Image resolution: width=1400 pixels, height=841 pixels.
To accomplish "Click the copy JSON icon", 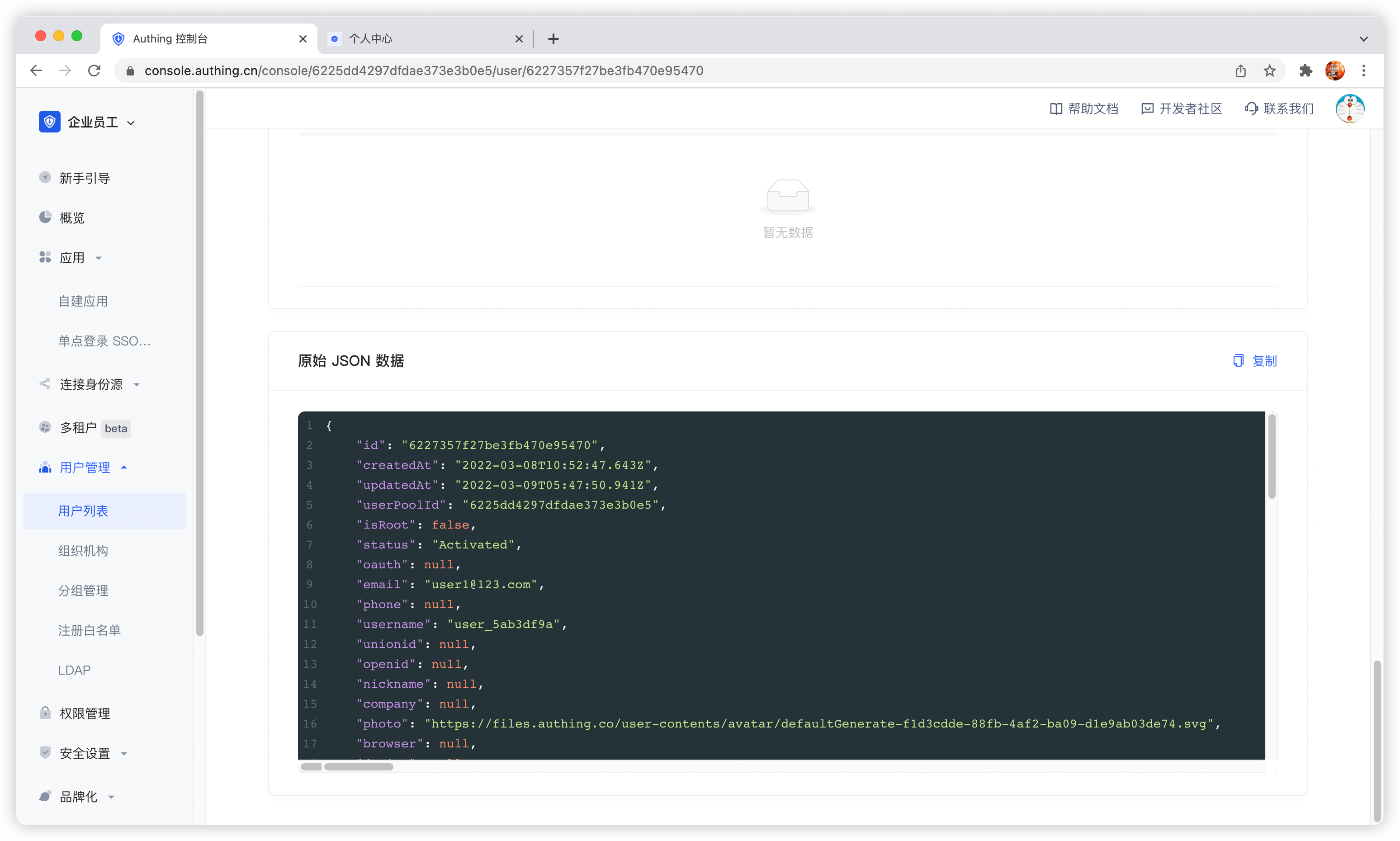I will 1238,360.
